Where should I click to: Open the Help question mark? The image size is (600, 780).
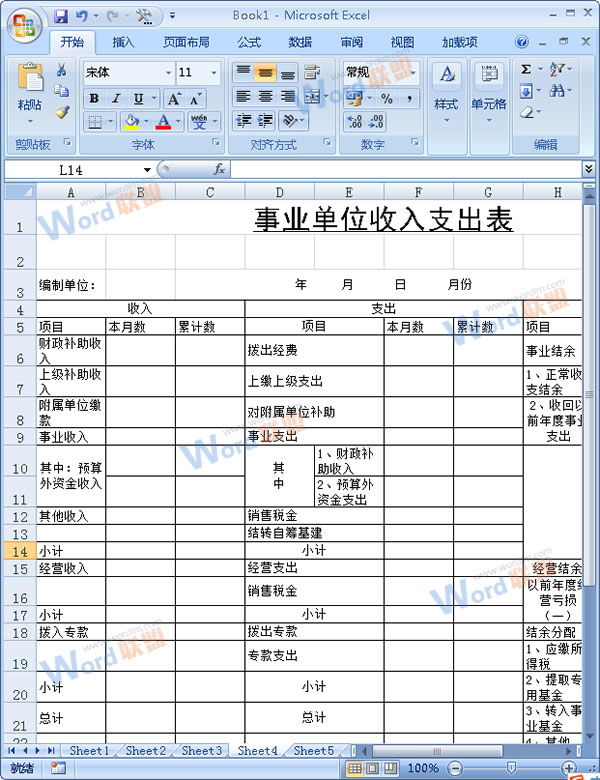pyautogui.click(x=521, y=42)
